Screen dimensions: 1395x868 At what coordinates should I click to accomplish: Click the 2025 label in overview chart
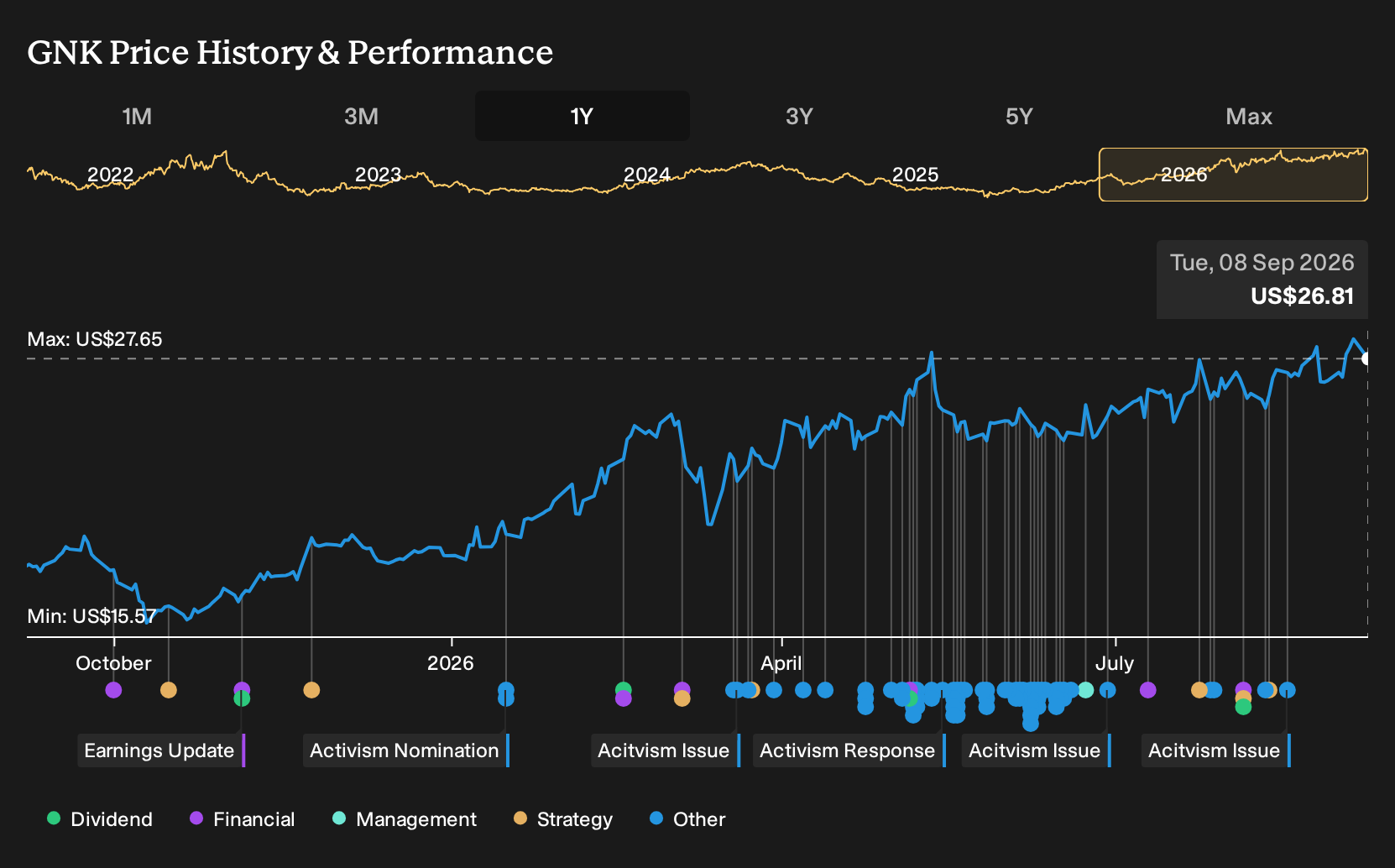[915, 175]
